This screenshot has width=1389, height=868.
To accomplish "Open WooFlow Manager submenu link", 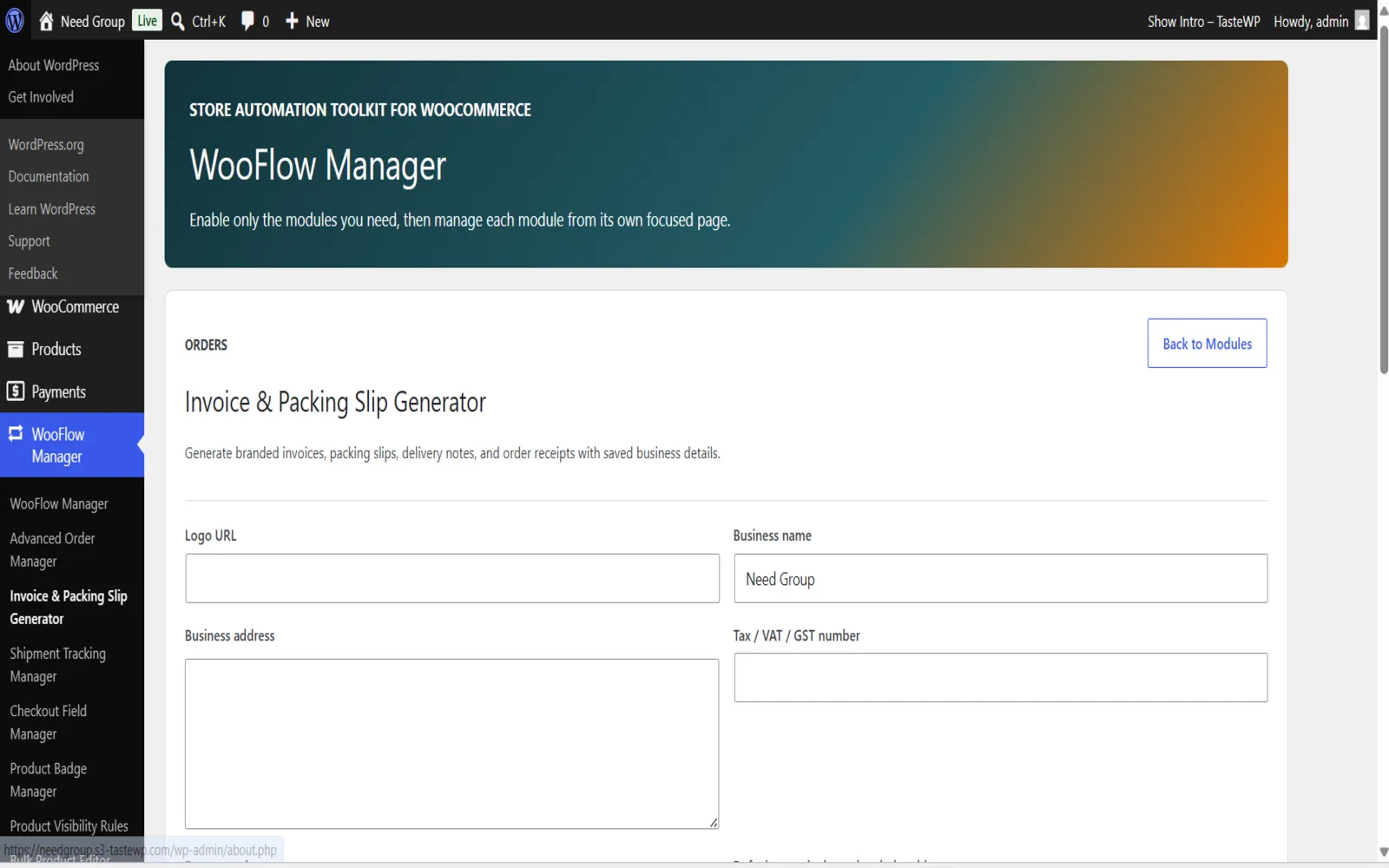I will tap(59, 504).
